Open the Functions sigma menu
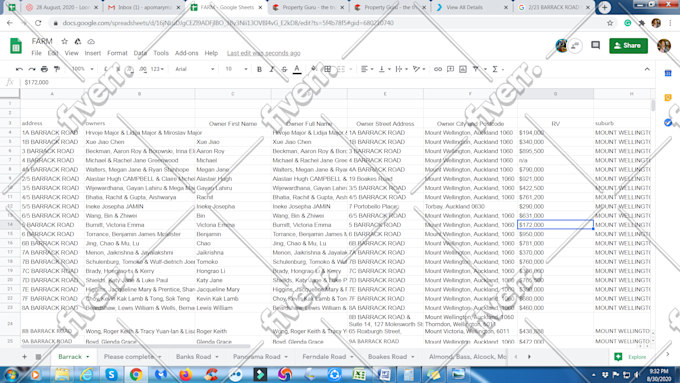 pos(495,69)
